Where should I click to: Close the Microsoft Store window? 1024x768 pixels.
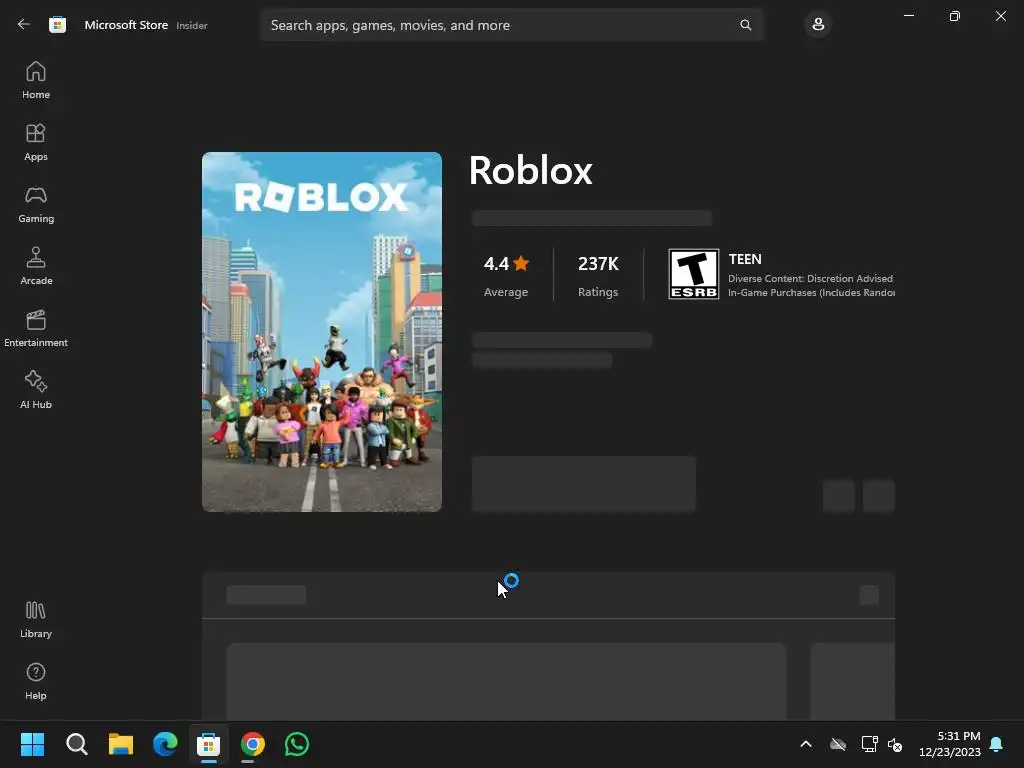pyautogui.click(x=1000, y=16)
